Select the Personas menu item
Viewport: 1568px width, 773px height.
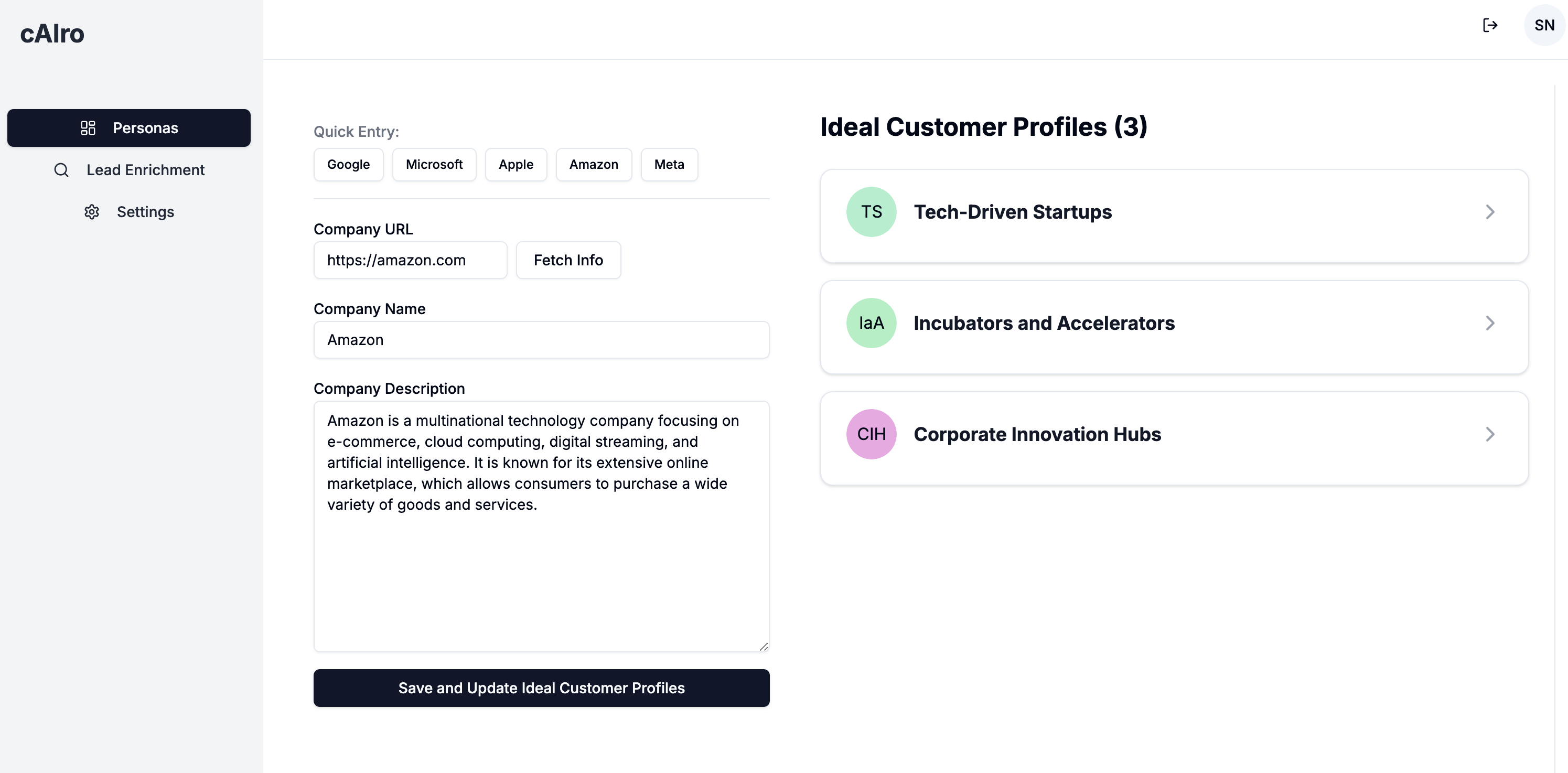click(x=129, y=128)
